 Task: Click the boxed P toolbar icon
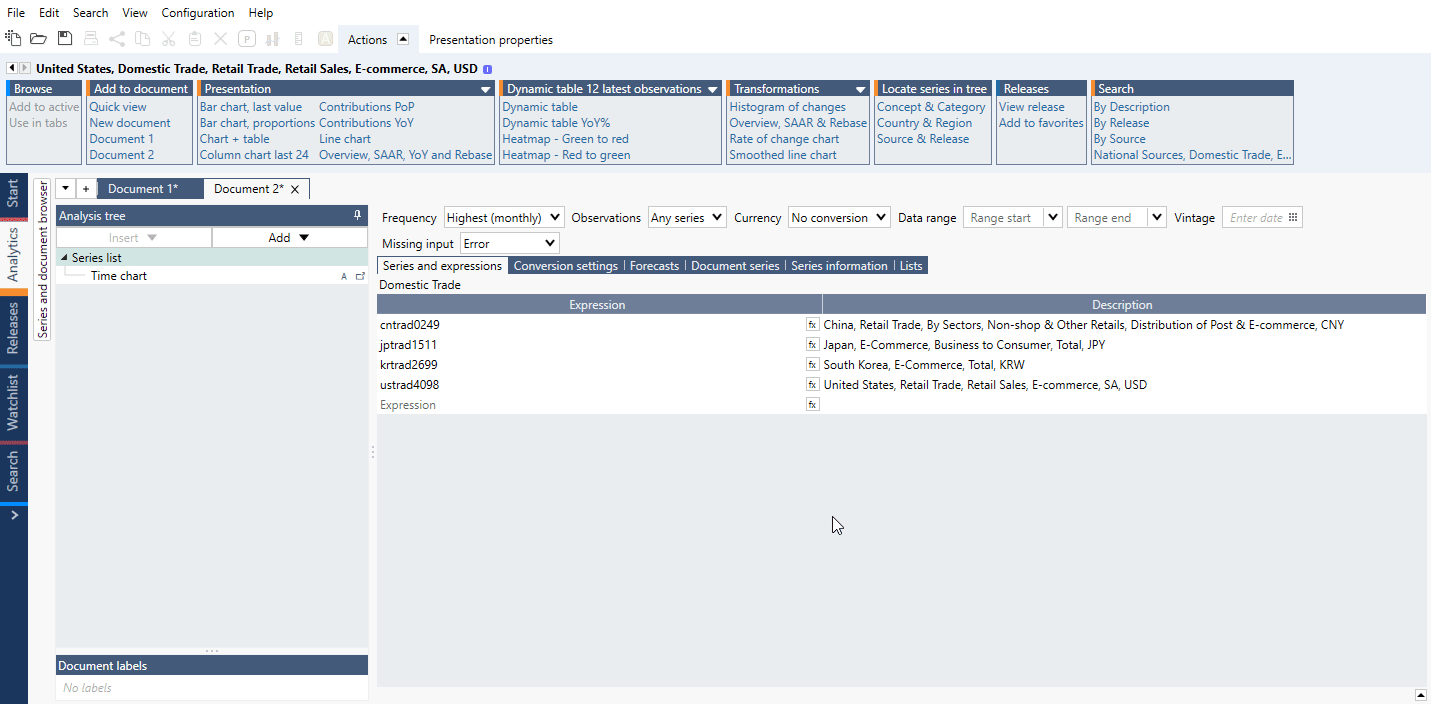coord(247,39)
